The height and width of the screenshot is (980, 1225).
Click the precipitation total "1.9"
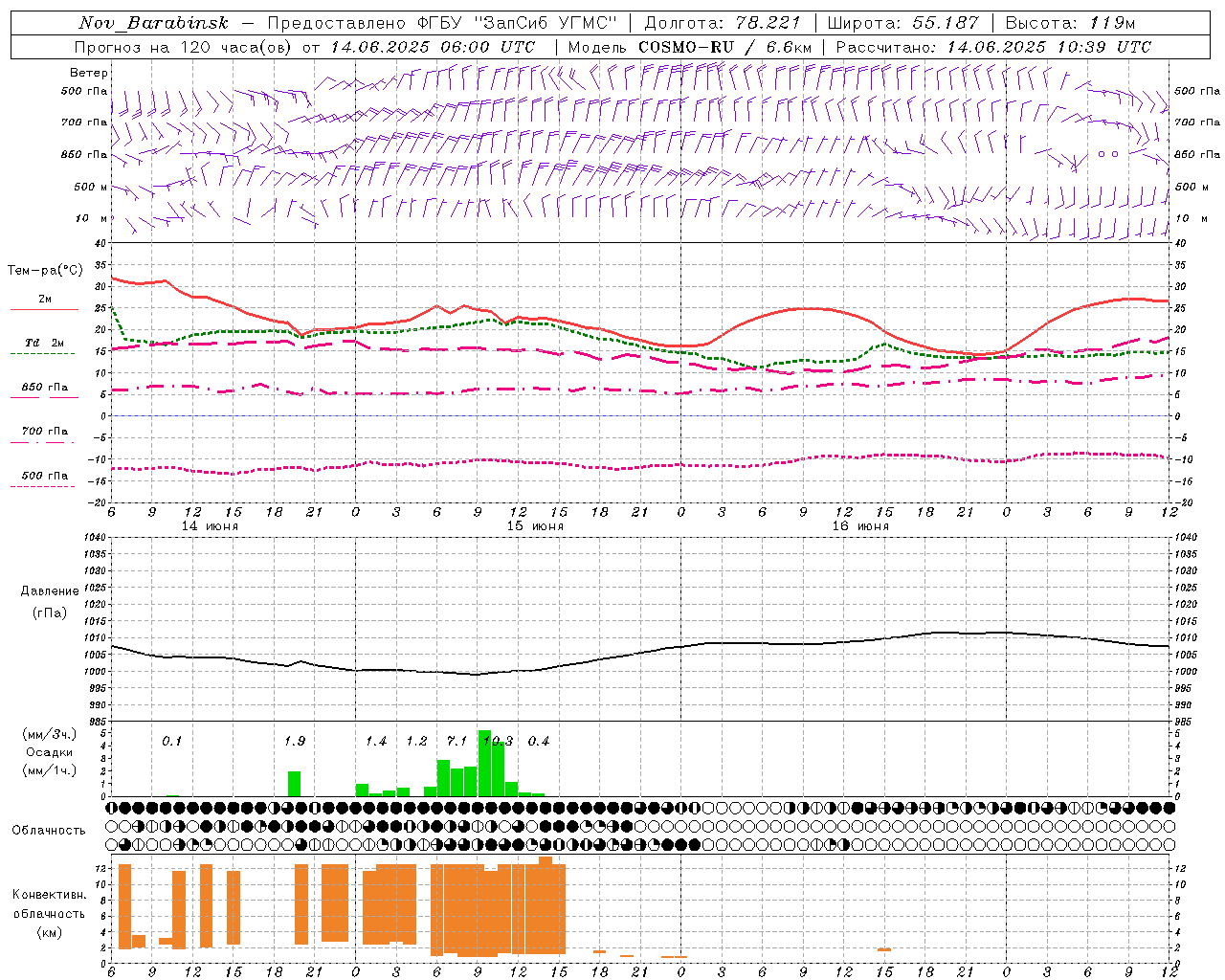295,741
